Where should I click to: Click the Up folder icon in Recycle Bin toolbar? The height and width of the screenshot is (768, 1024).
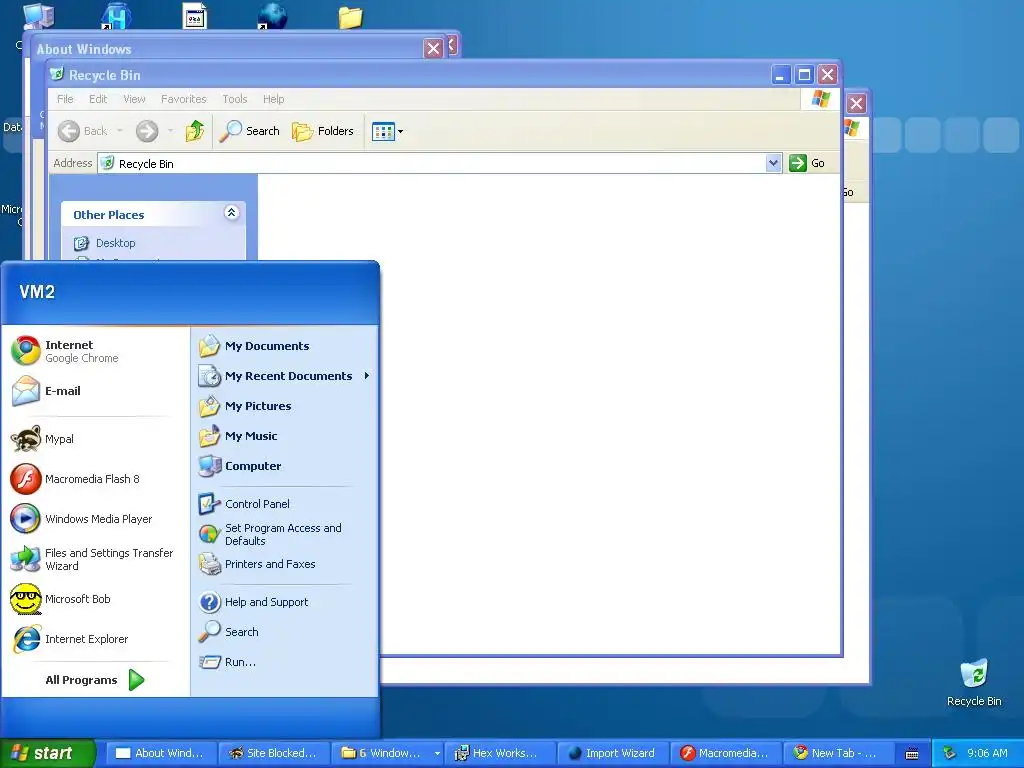pyautogui.click(x=195, y=131)
